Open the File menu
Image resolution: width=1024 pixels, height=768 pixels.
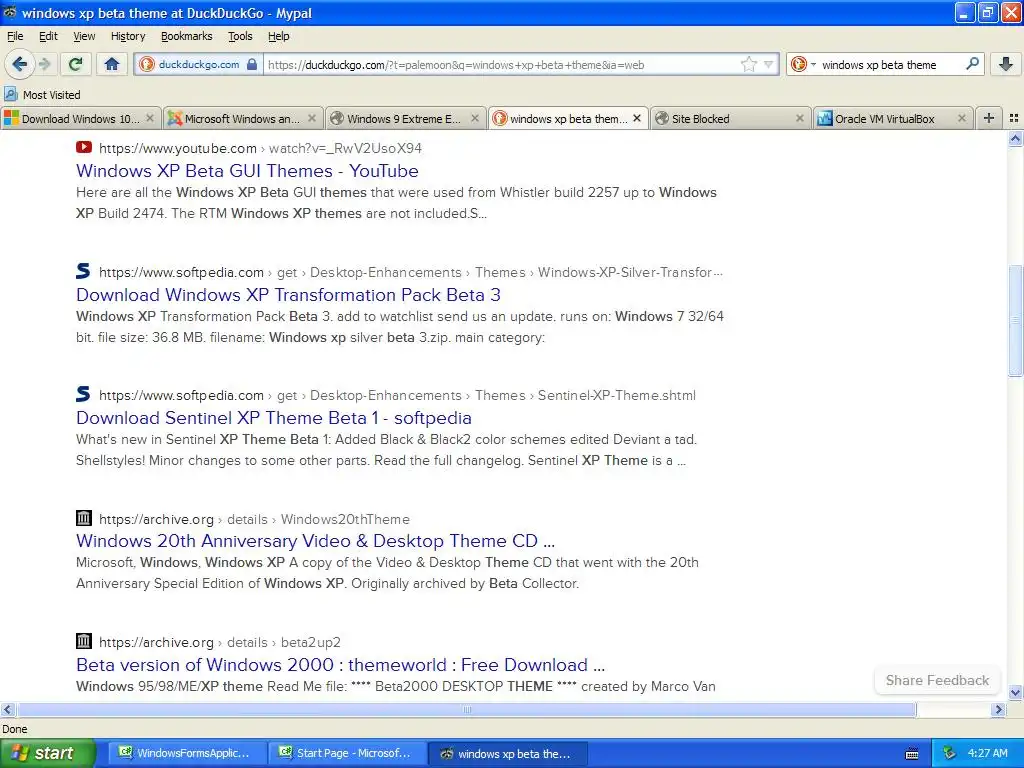coord(15,36)
